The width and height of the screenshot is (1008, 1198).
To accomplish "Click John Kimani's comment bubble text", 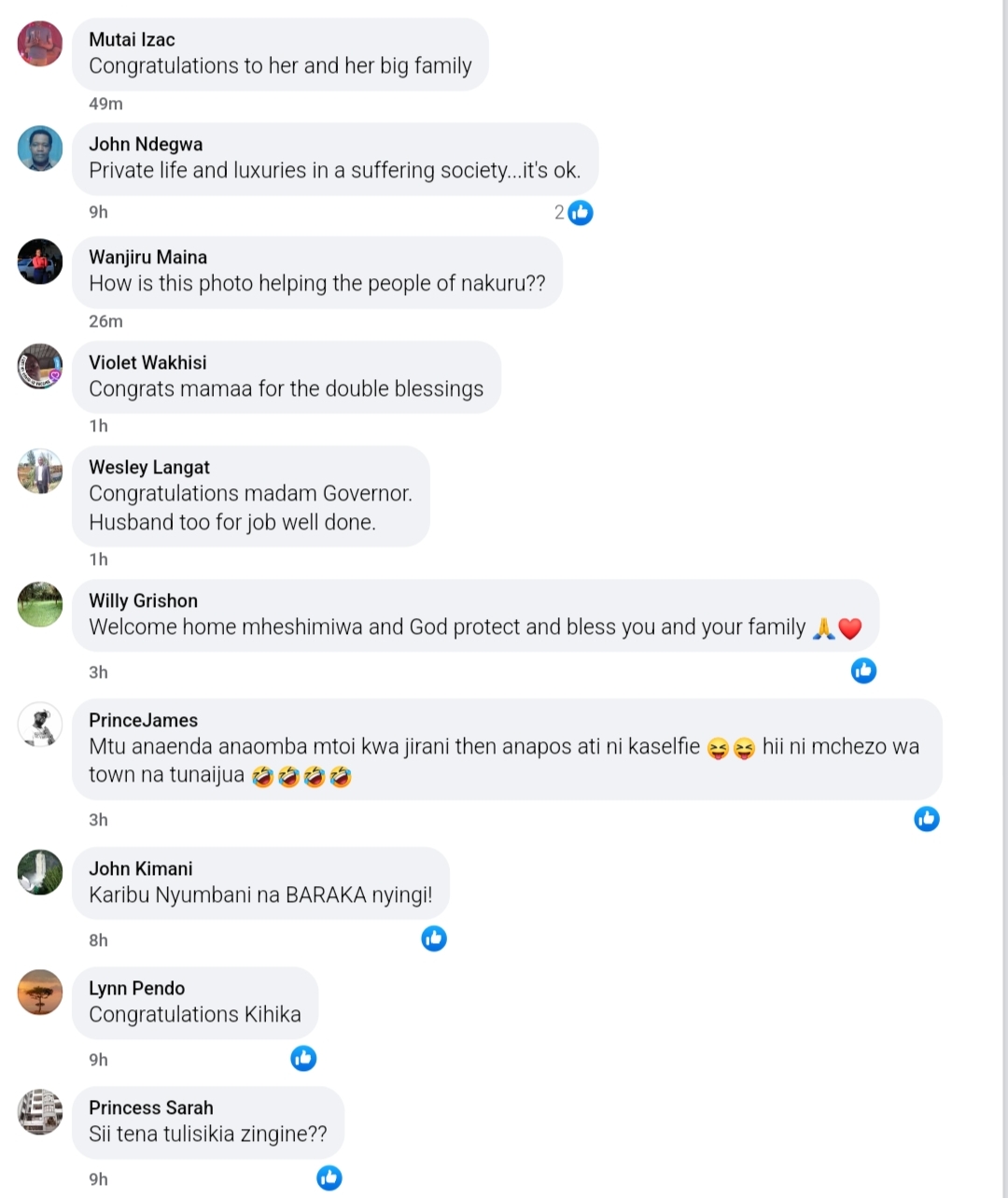I will (260, 895).
